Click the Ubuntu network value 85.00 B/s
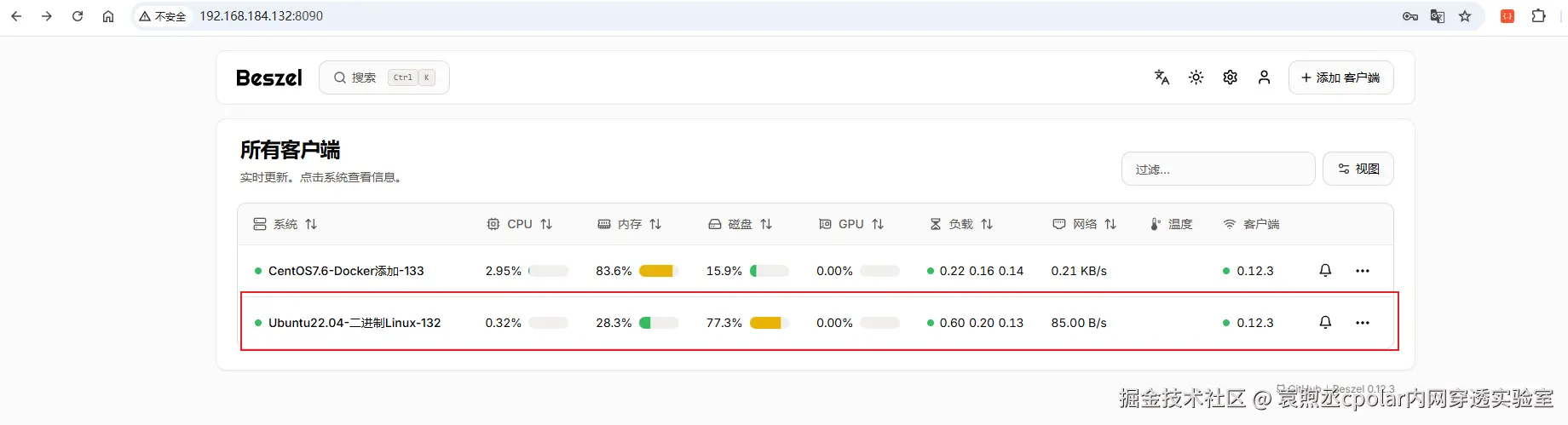The width and height of the screenshot is (1568, 425). [x=1079, y=323]
